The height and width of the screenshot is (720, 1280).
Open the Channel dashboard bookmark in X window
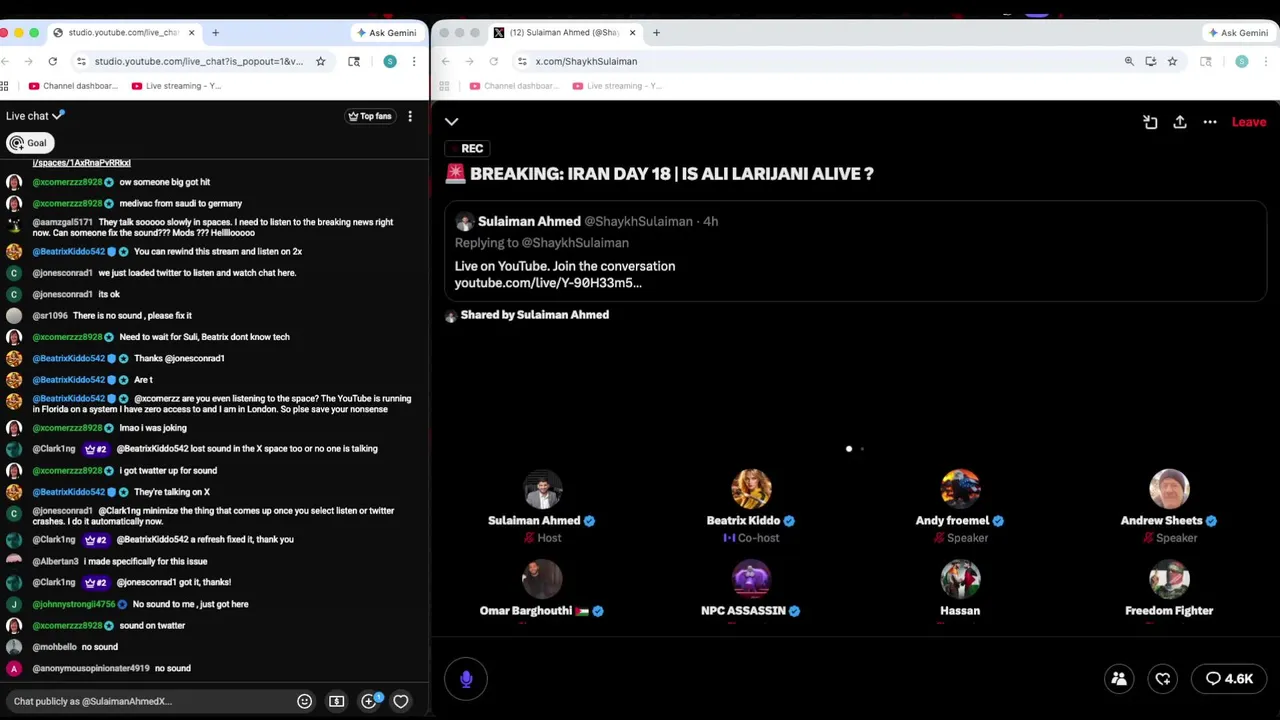pos(515,86)
